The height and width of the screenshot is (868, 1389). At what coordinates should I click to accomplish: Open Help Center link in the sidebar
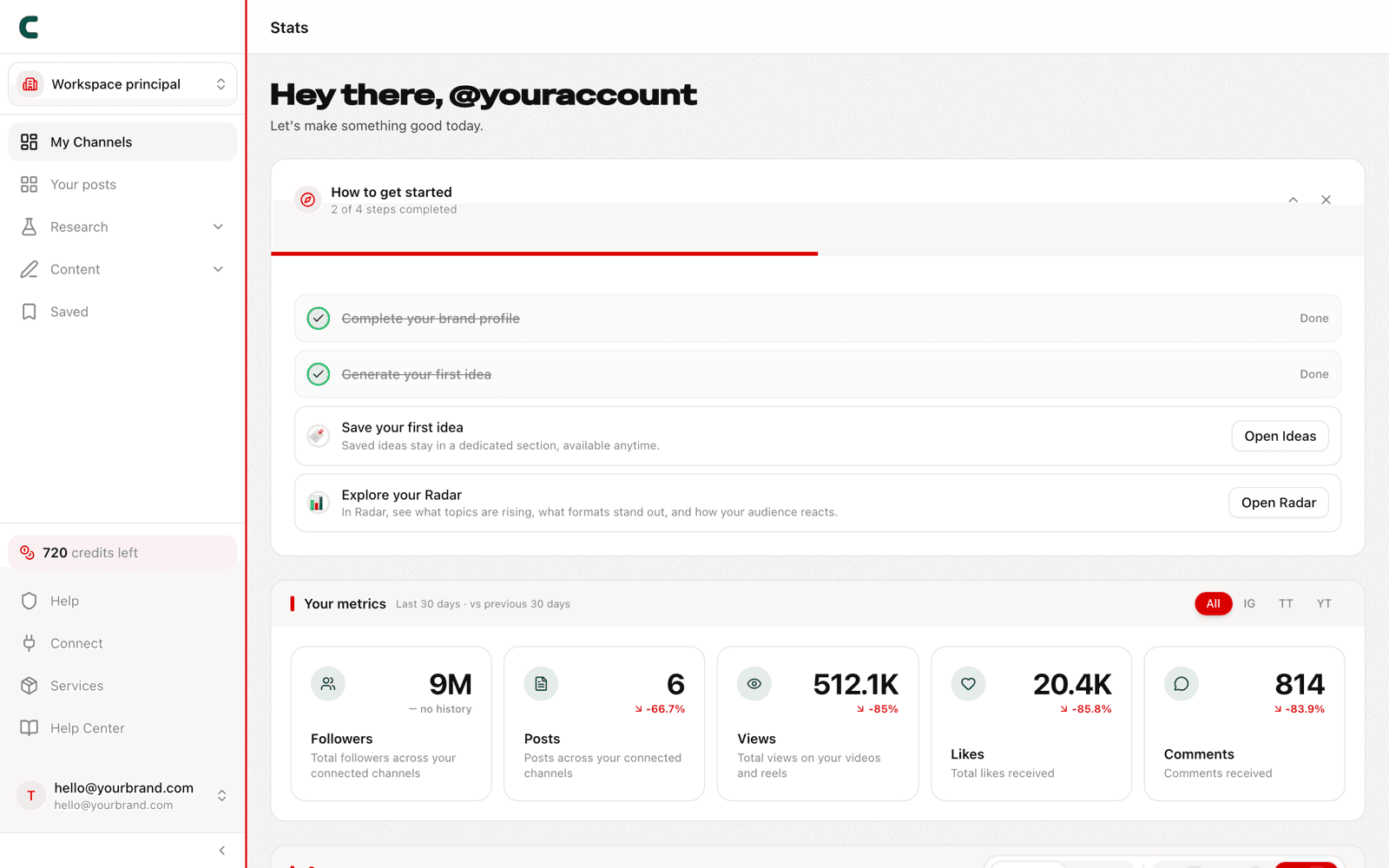(122, 728)
